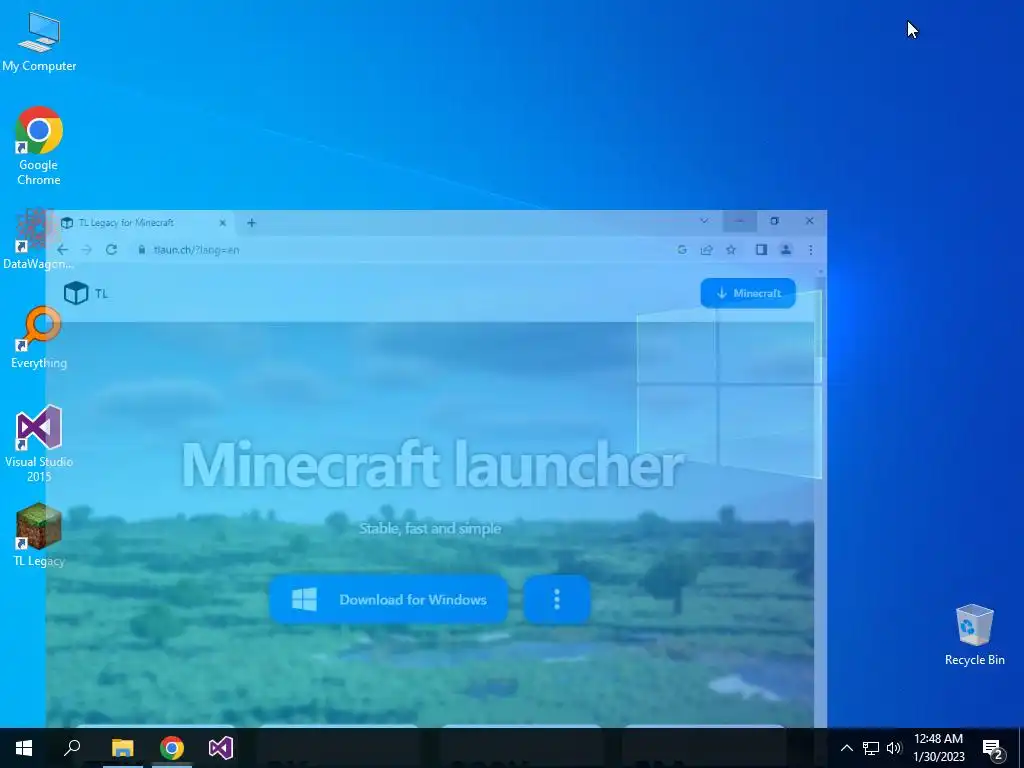
Task: Toggle Chrome side panel
Action: (x=761, y=249)
